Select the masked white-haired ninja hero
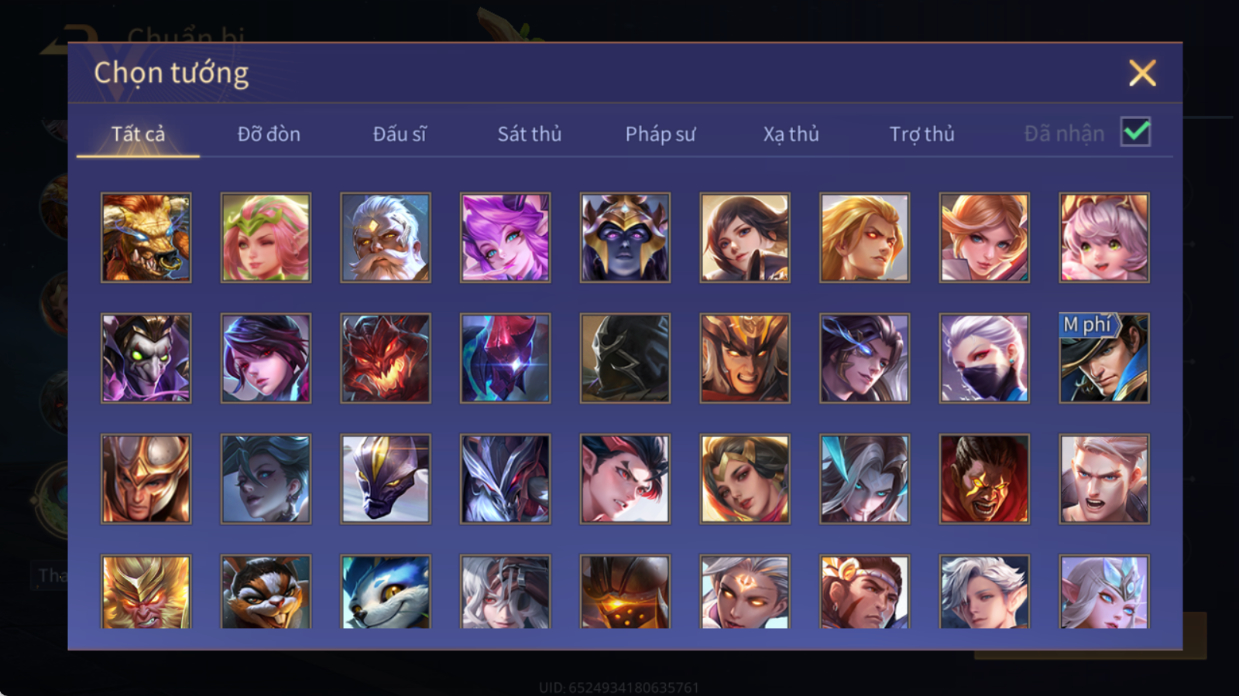The image size is (1239, 696). tap(984, 358)
